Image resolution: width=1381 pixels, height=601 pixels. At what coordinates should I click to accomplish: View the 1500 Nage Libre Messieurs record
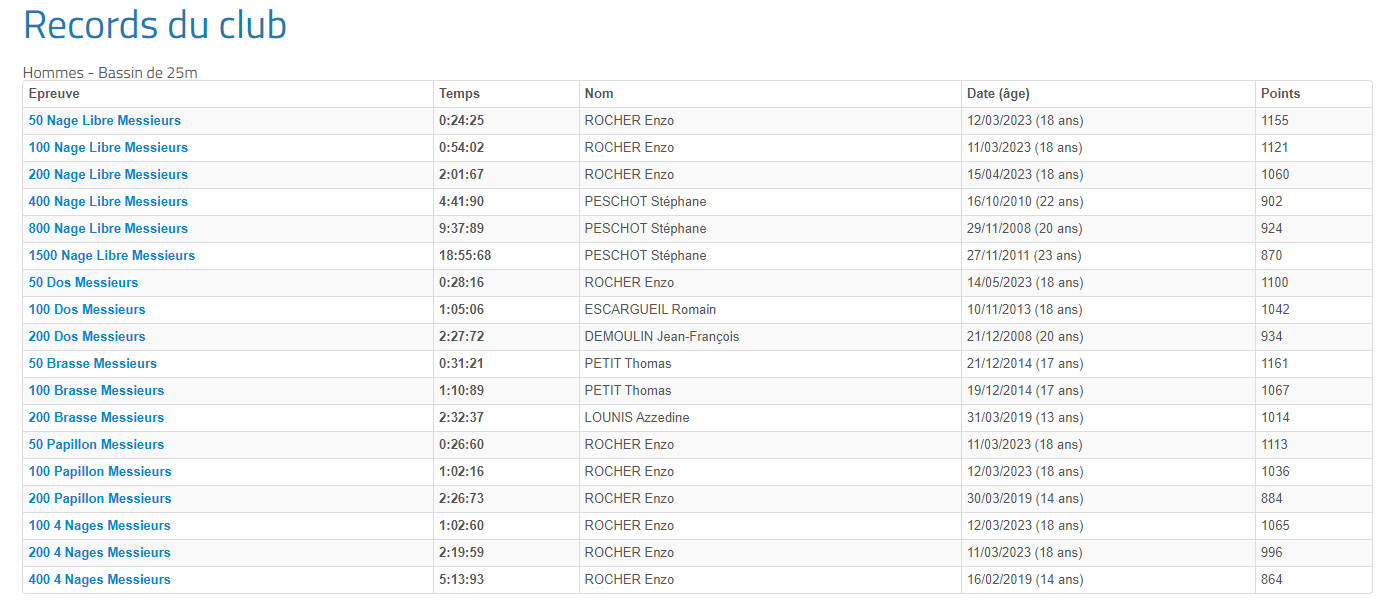(x=112, y=256)
